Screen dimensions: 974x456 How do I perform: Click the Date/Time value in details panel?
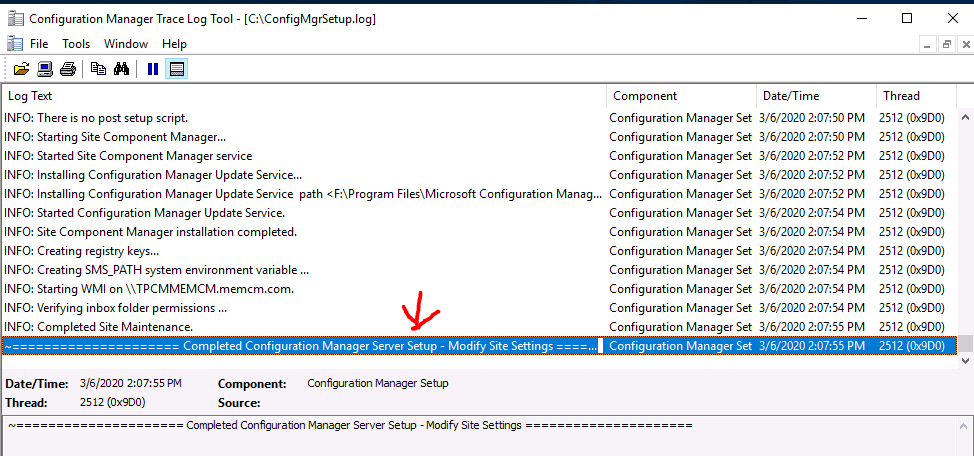coord(131,383)
